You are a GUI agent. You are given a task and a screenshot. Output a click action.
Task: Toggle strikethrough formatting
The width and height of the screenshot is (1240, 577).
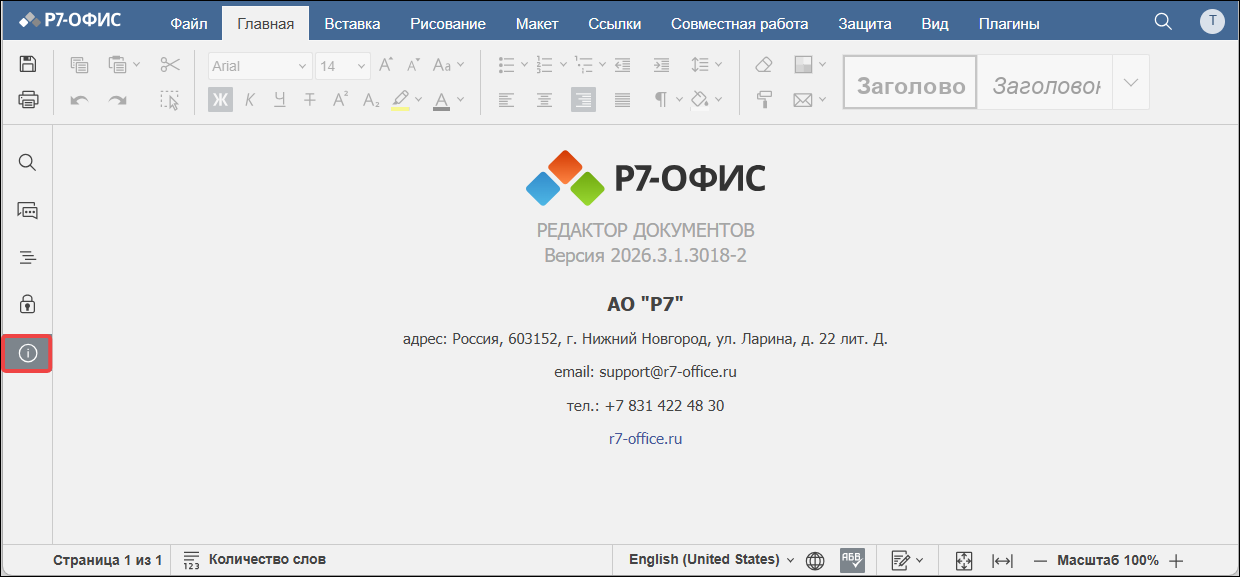pos(310,99)
